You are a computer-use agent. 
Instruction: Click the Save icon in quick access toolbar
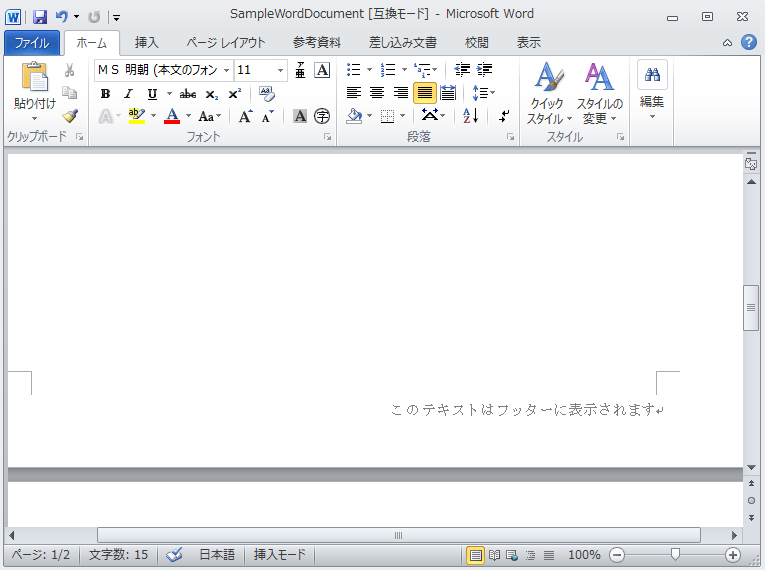pos(40,16)
